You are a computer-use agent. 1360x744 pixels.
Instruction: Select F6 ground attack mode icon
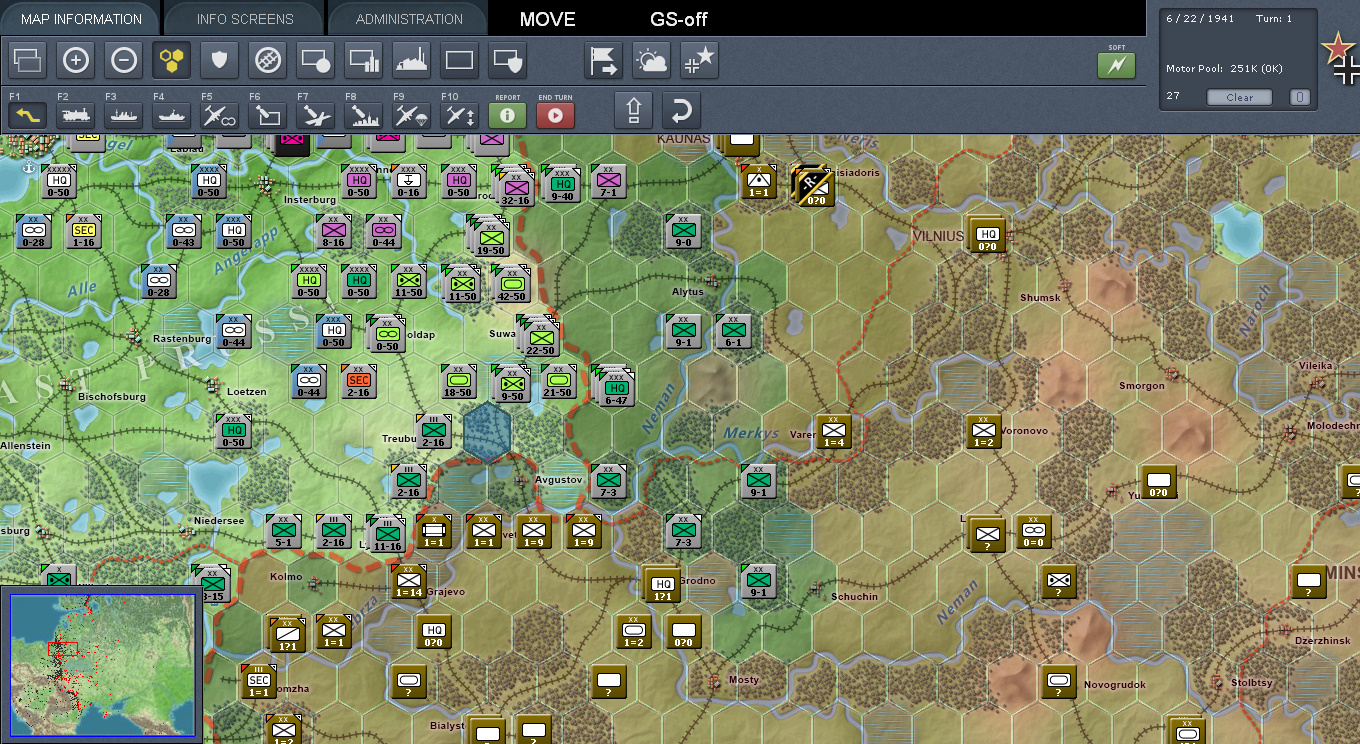pos(267,115)
